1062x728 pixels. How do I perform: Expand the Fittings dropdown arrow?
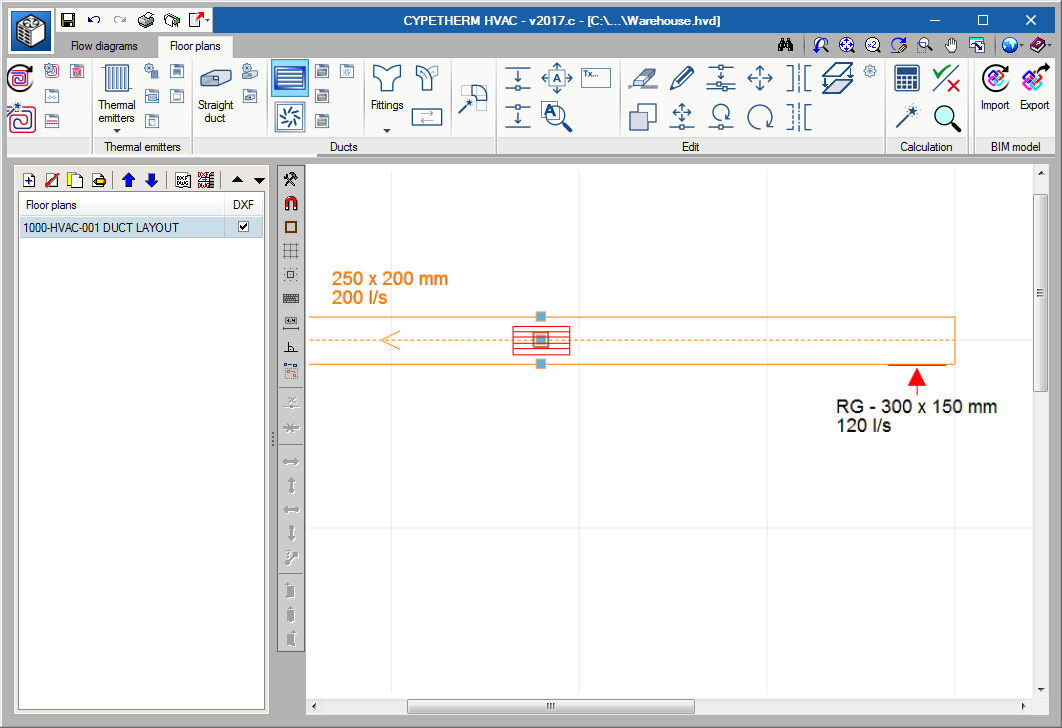coord(387,130)
